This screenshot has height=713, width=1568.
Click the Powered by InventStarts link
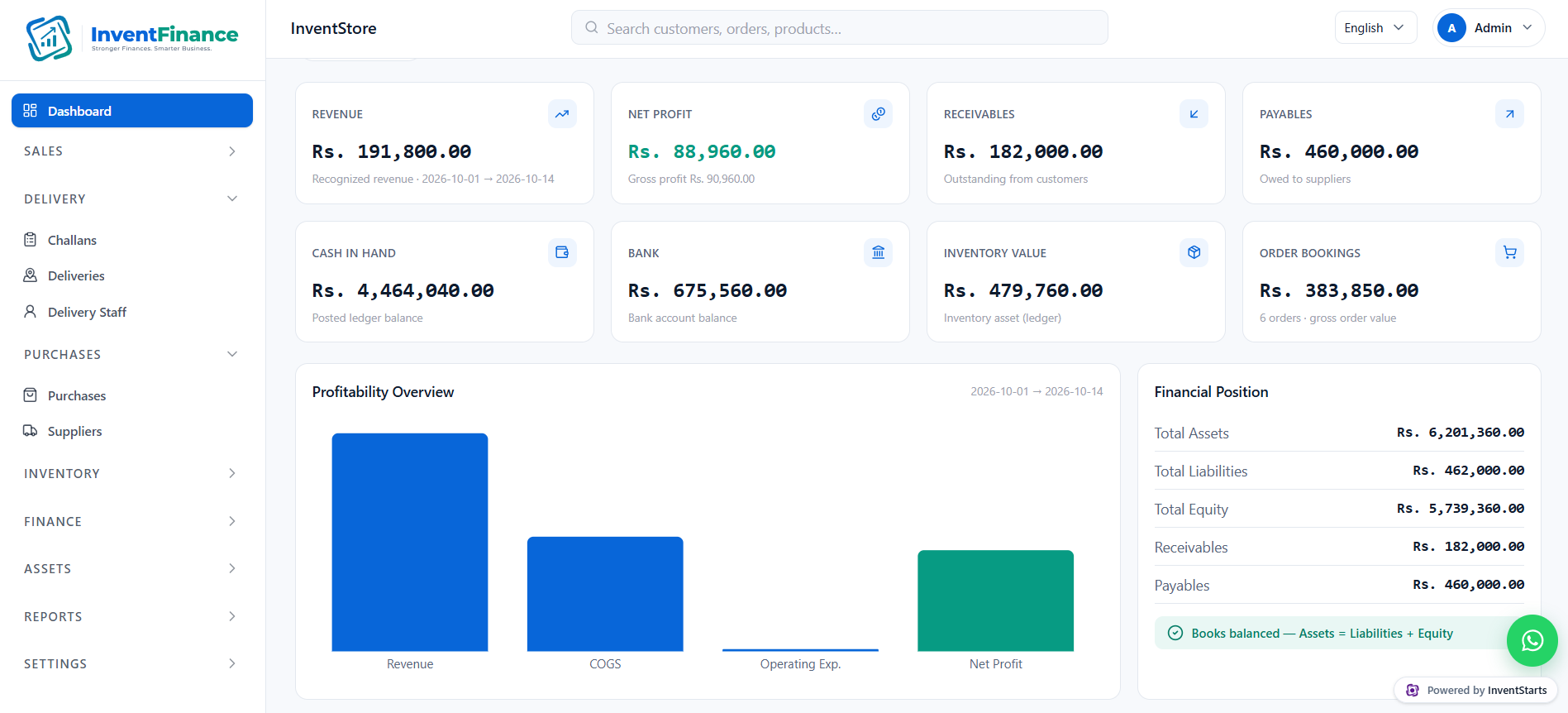(1476, 691)
